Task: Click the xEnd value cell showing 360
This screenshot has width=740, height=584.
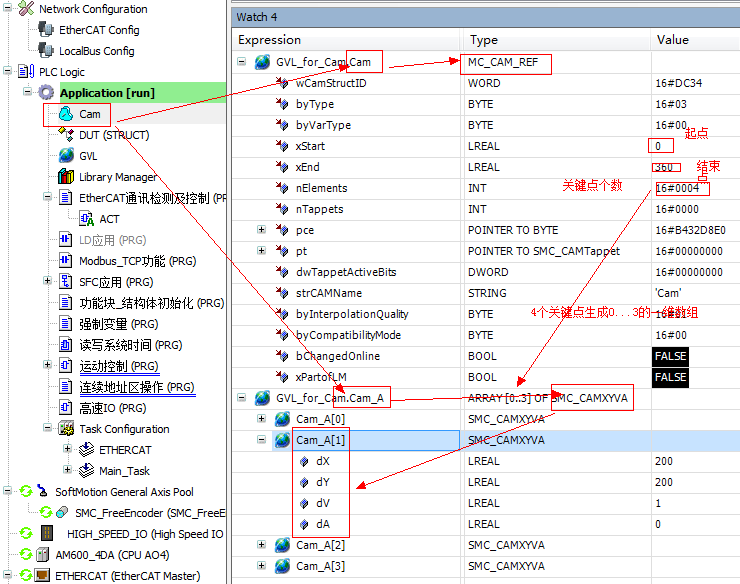Action: point(667,167)
